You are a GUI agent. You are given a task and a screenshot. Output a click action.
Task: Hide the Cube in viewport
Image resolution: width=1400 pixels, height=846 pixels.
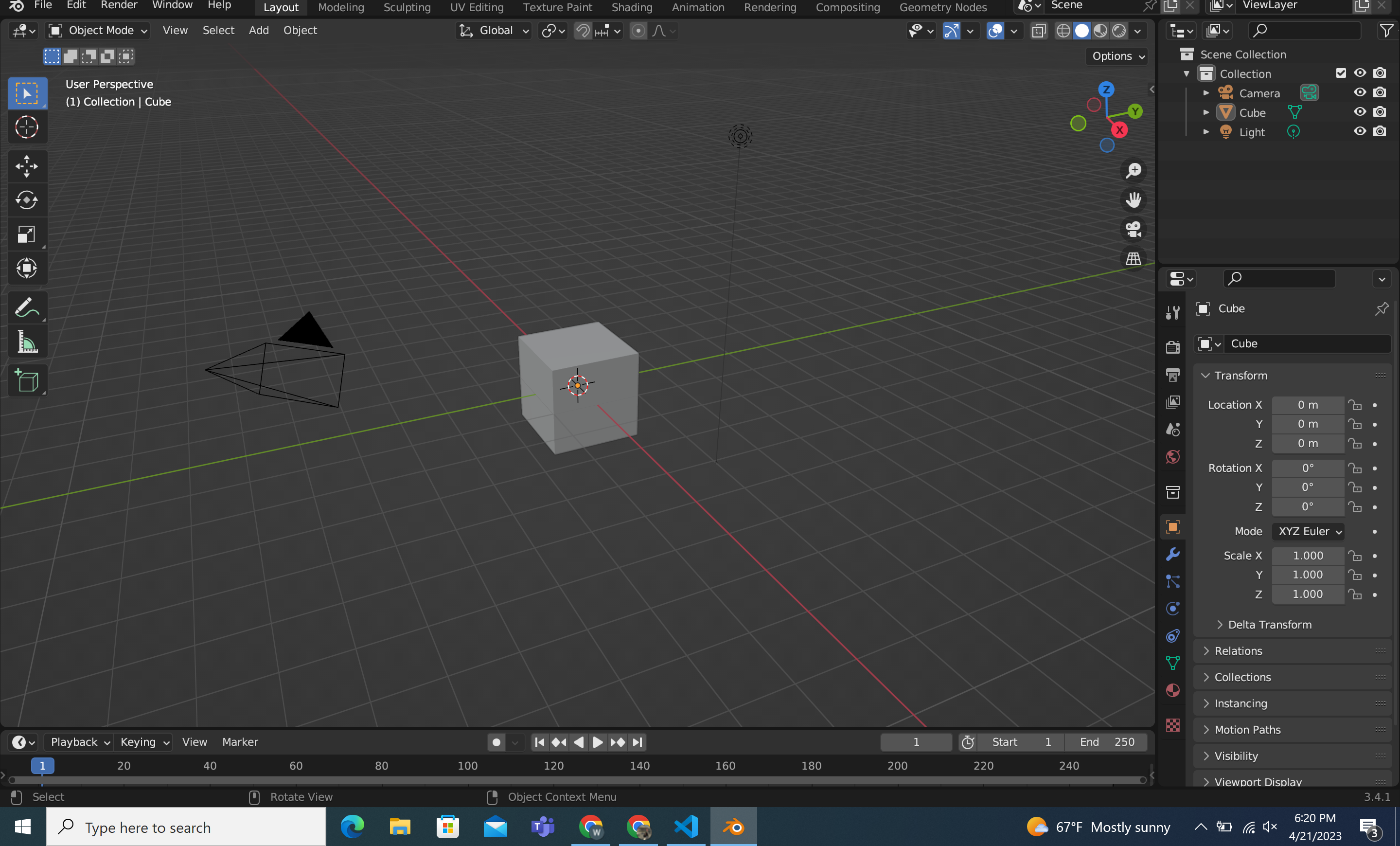(x=1359, y=112)
